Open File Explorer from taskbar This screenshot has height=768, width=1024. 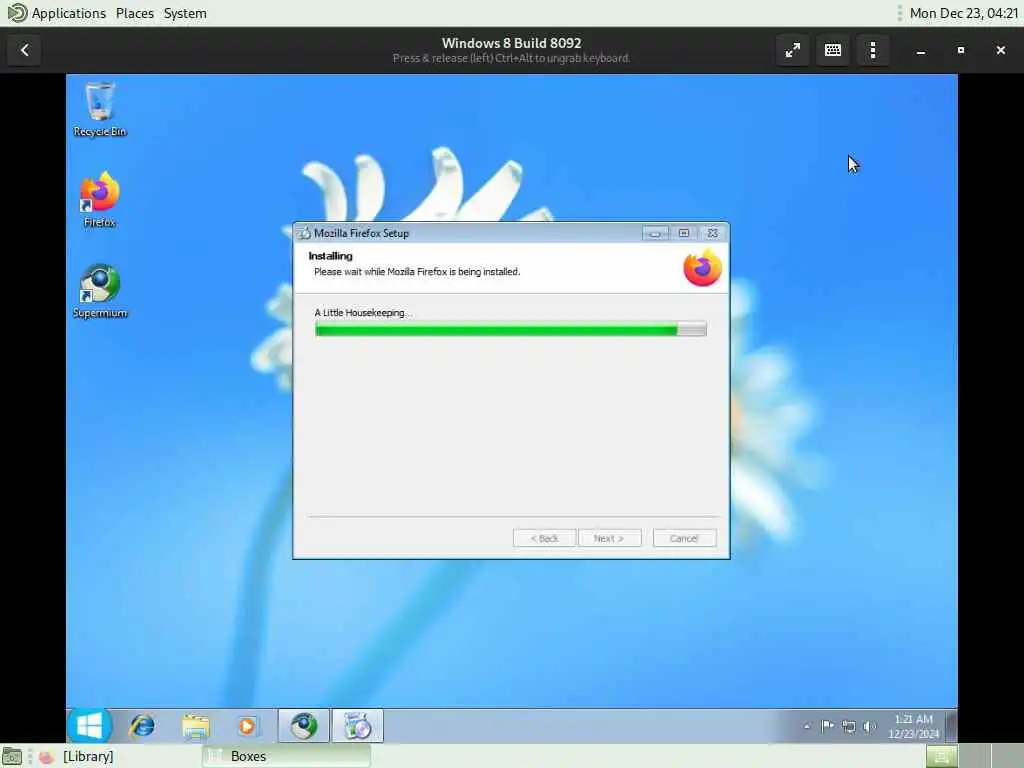pos(195,726)
